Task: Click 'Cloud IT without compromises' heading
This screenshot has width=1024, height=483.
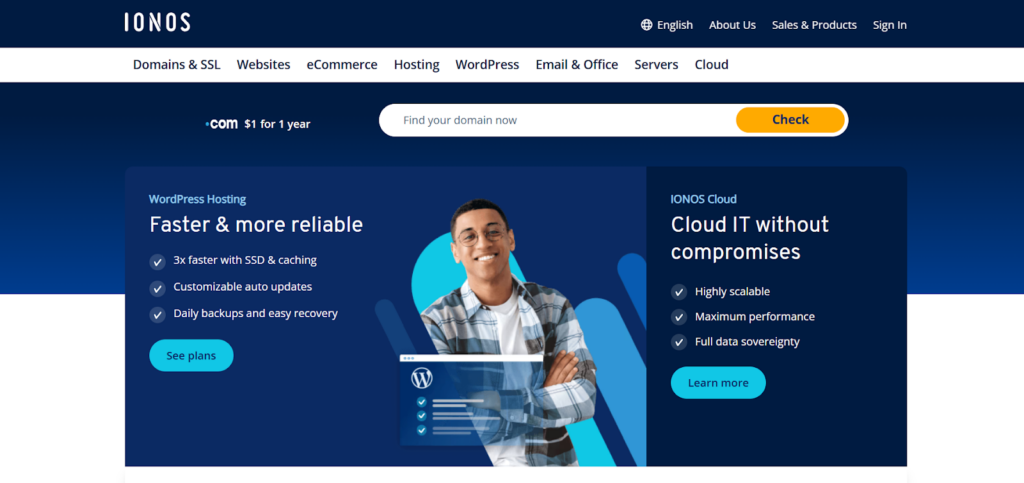Action: (750, 238)
